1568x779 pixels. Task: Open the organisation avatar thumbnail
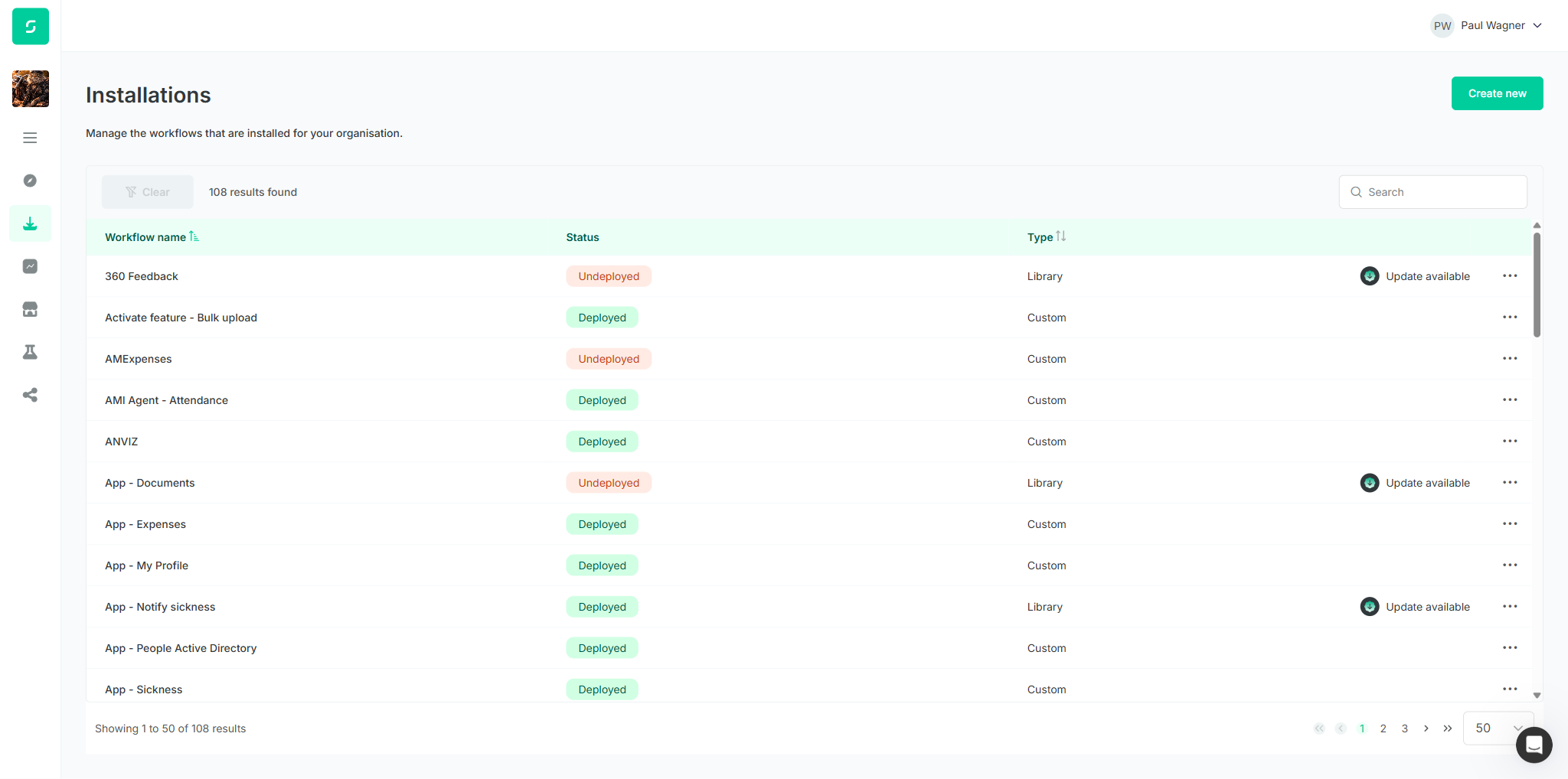point(31,89)
